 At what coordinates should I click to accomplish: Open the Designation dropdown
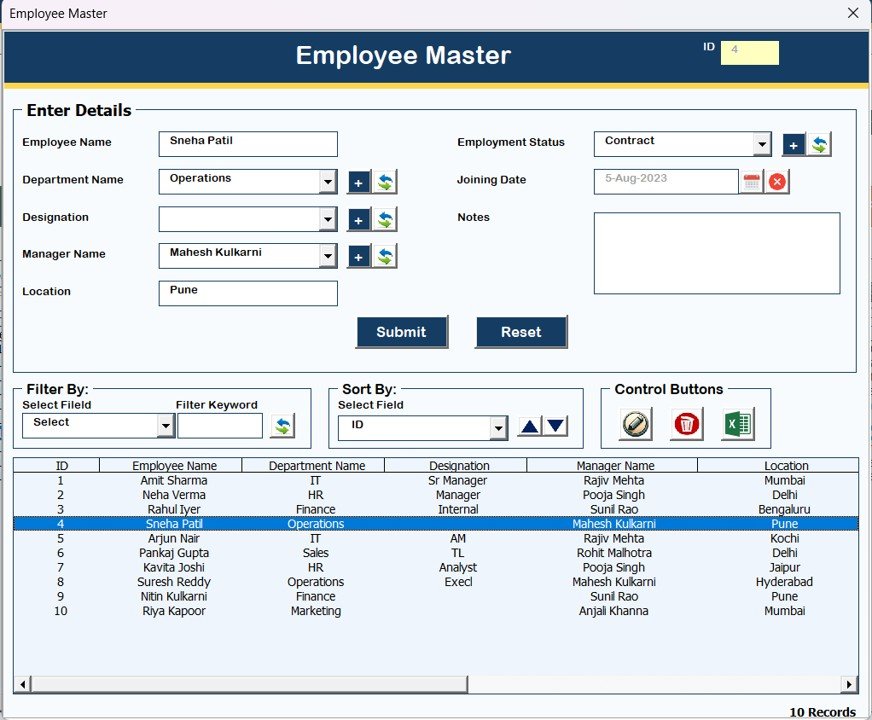(x=328, y=219)
